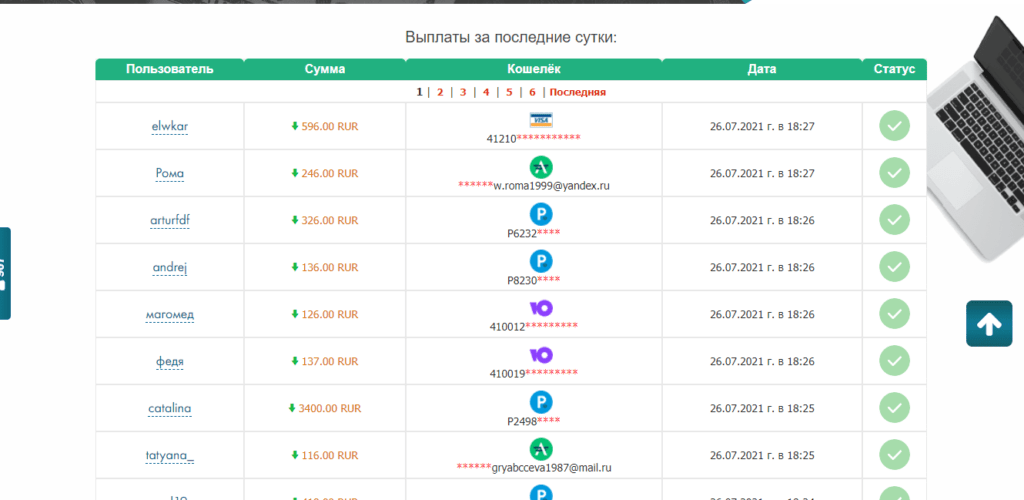Click the YooMoney icon in магомед's row
The image size is (1024, 500).
click(x=541, y=308)
